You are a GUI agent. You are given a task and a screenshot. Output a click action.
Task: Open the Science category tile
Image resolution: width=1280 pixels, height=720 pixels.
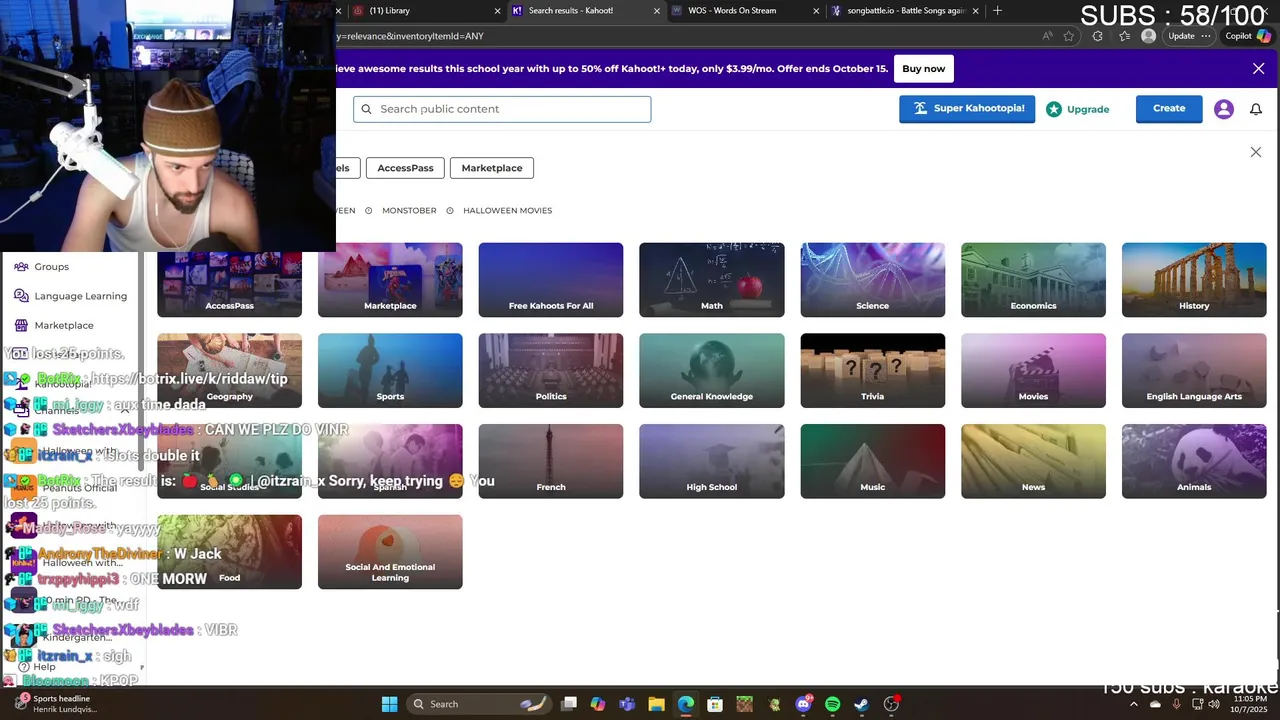click(x=872, y=280)
